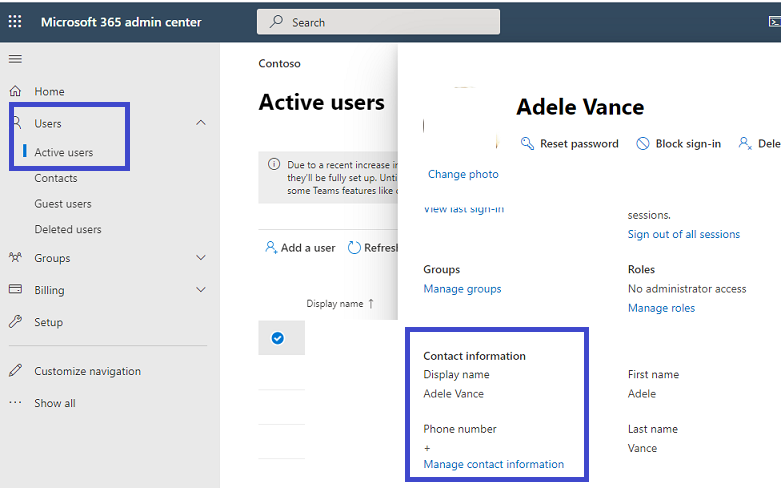The height and width of the screenshot is (488, 781).
Task: Click the Search input field
Action: pos(378,22)
